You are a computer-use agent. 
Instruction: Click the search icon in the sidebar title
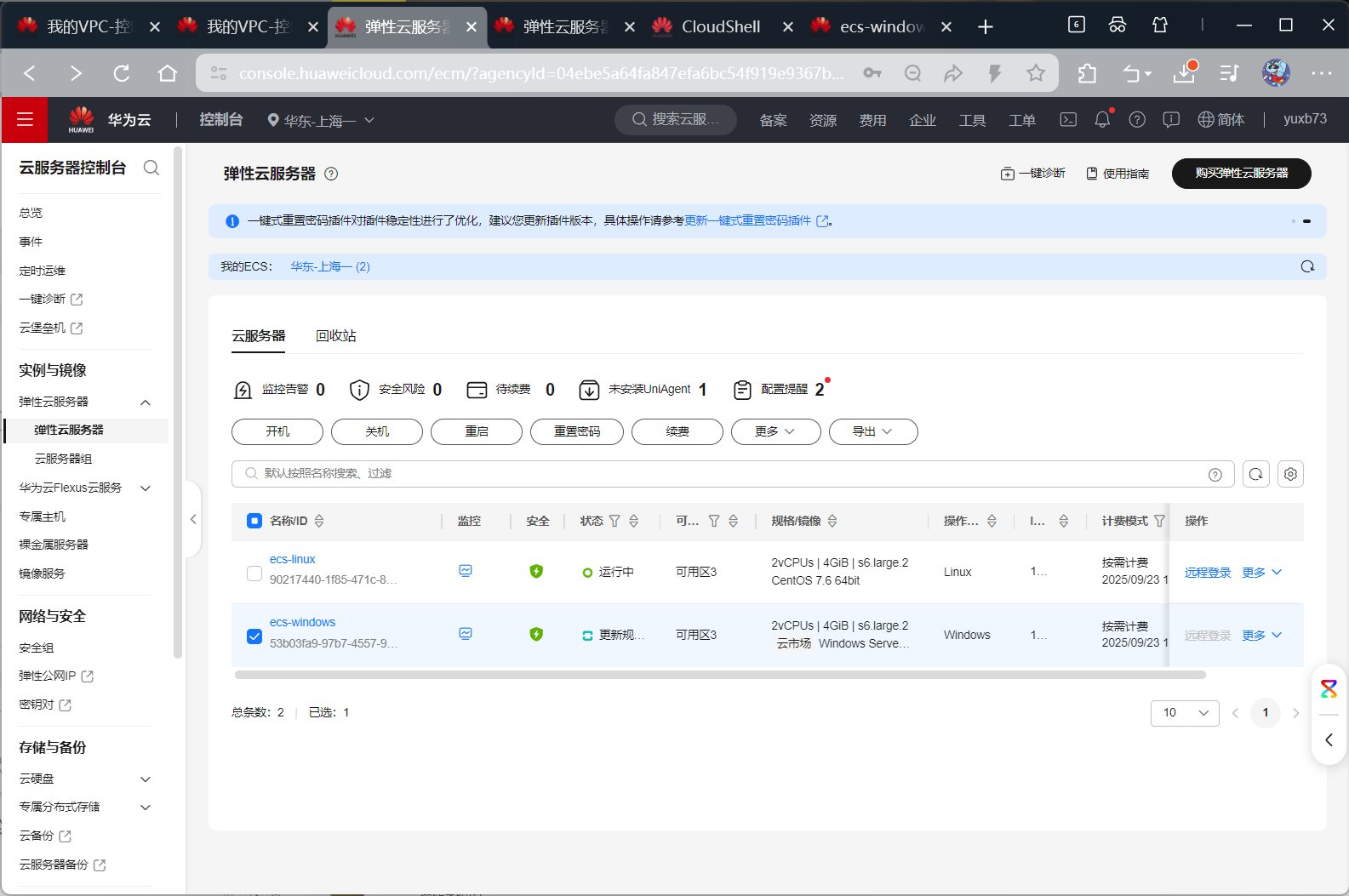[x=151, y=168]
